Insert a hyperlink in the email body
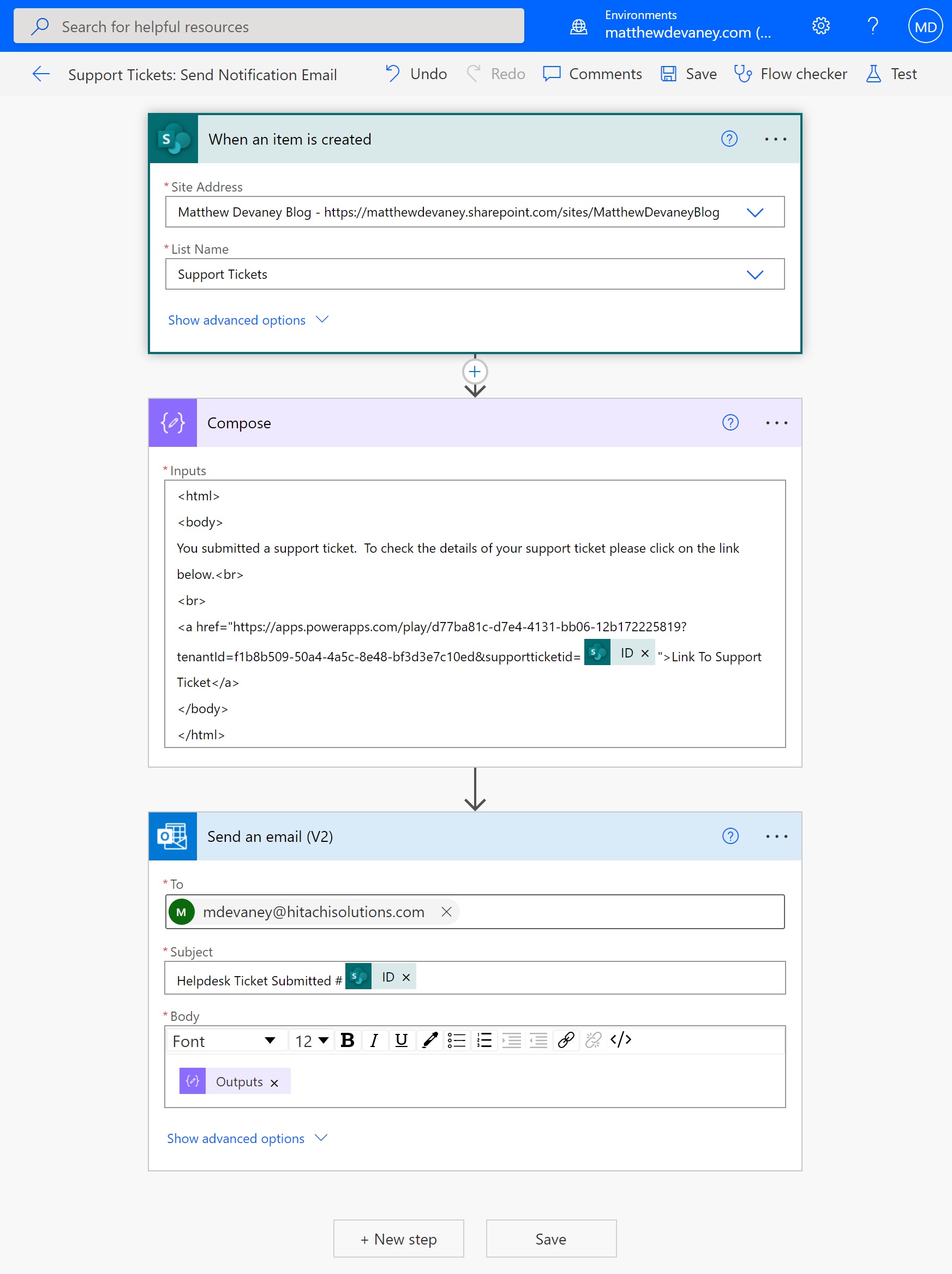This screenshot has height=1274, width=952. pos(566,1040)
